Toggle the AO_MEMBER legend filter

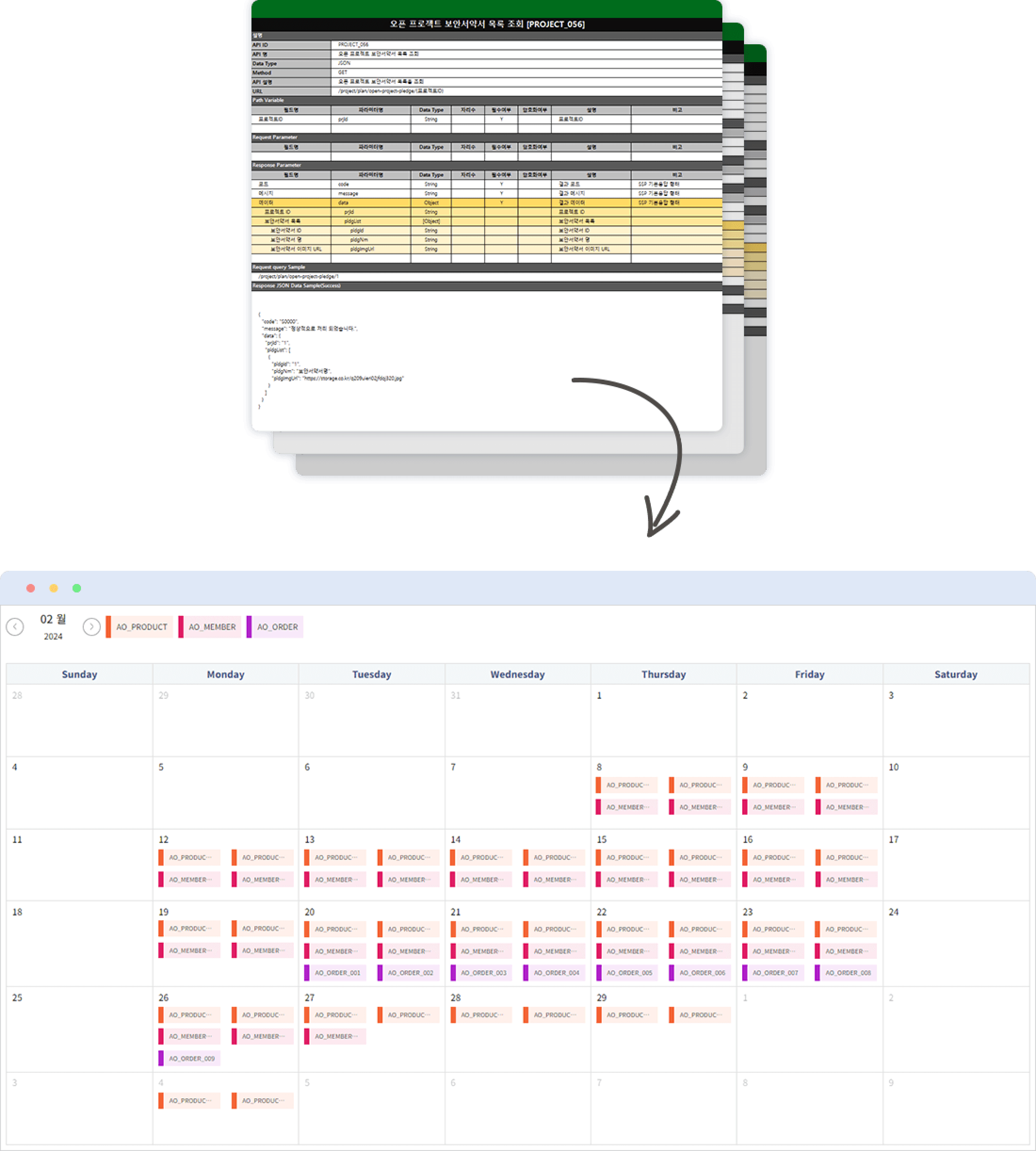click(210, 627)
